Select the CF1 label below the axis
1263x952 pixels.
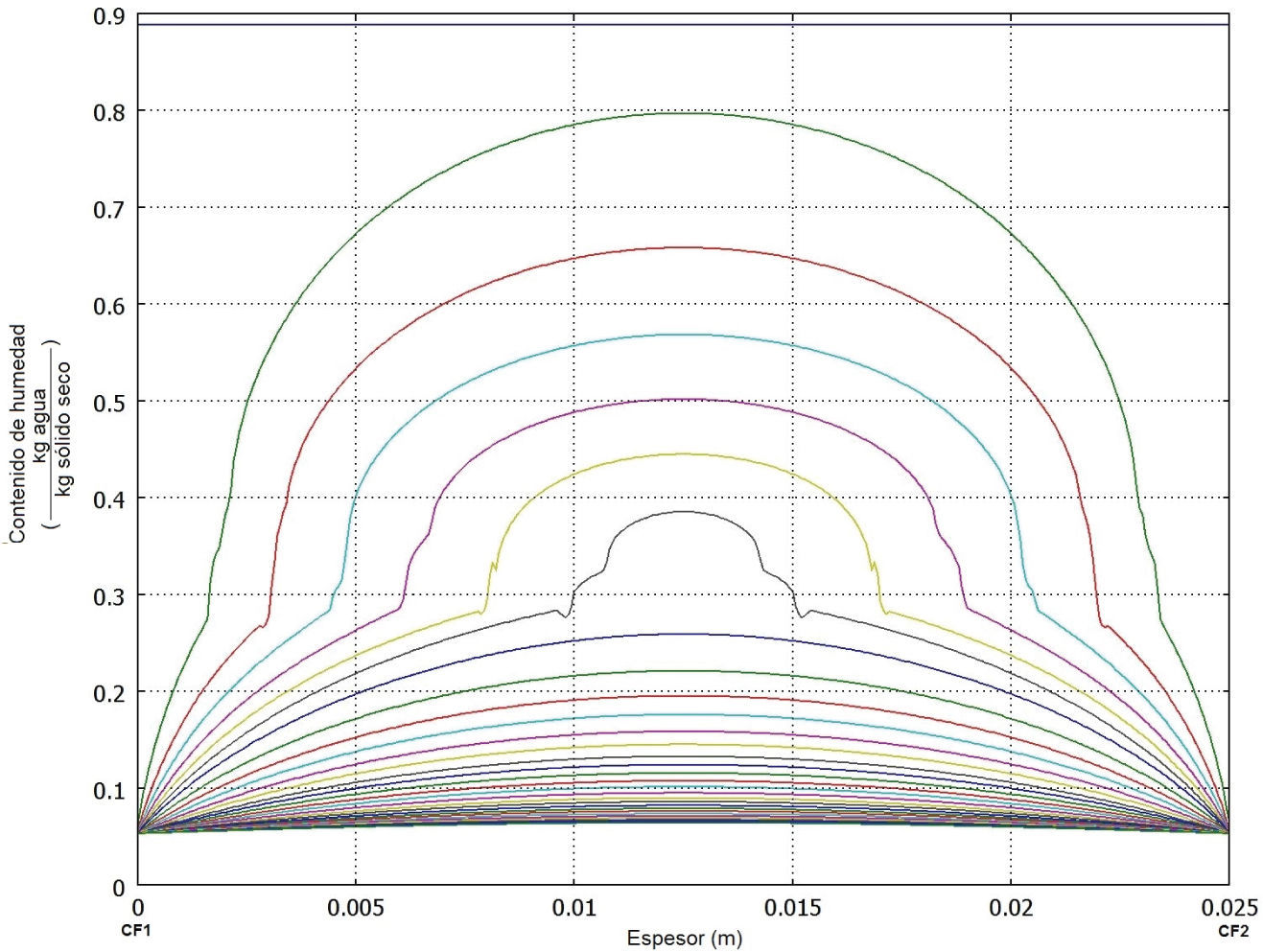[x=135, y=931]
